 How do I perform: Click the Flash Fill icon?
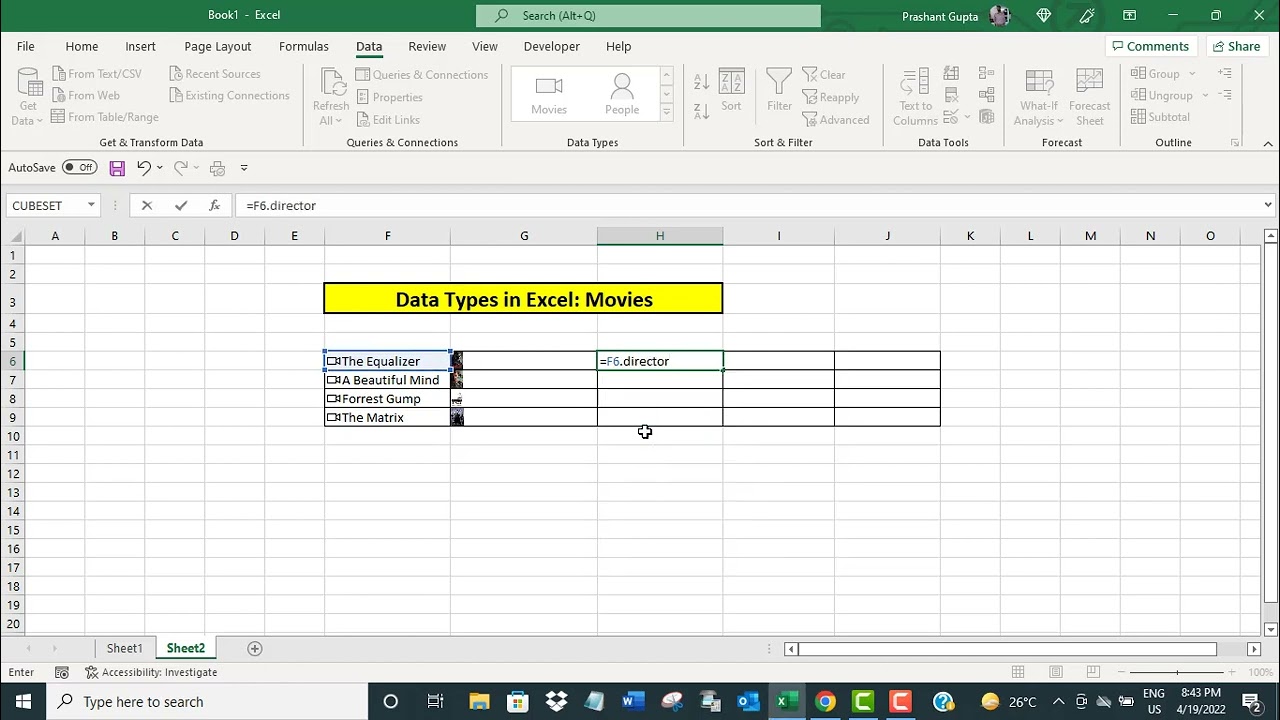(951, 74)
